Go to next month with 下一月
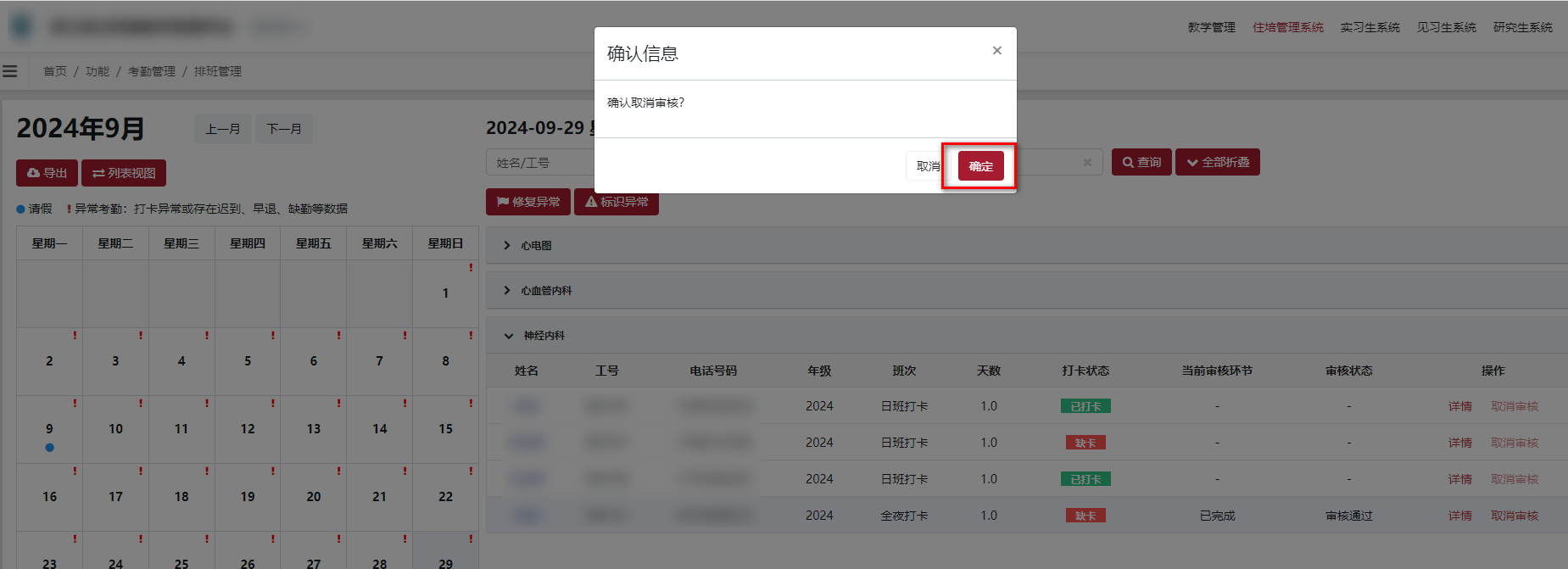Image resolution: width=1568 pixels, height=569 pixels. 284,129
